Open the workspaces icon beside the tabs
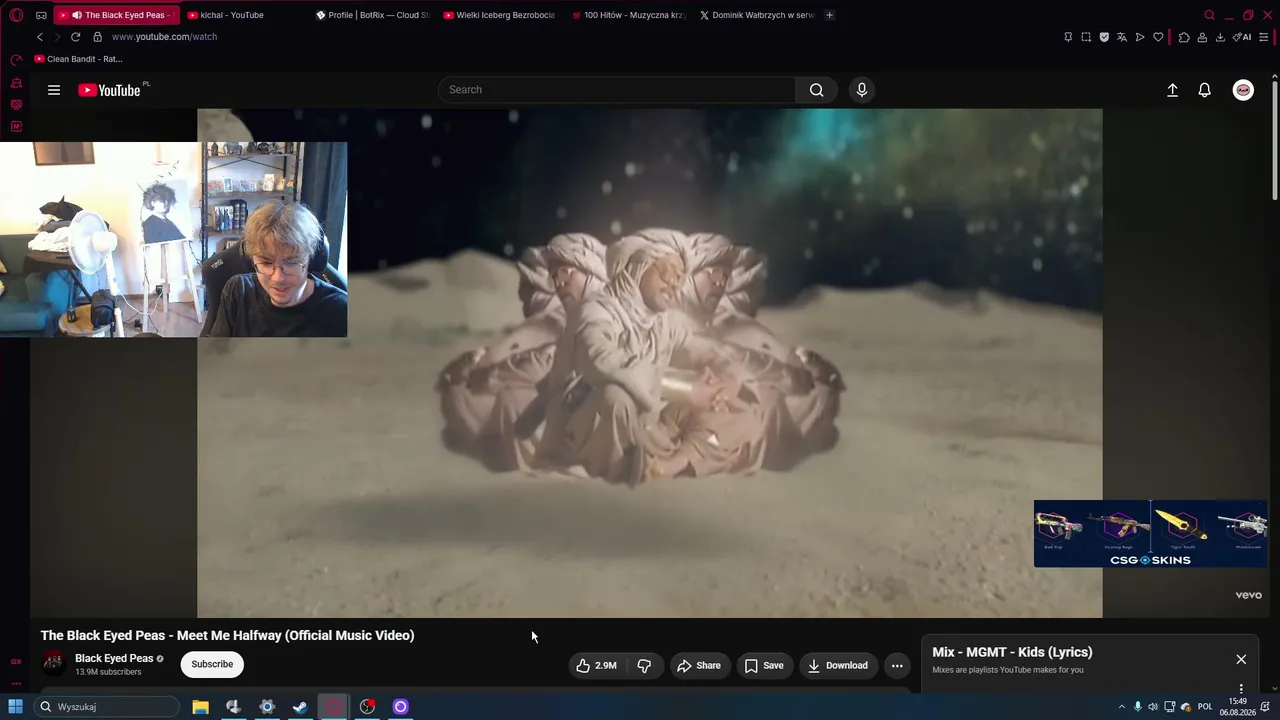1280x720 pixels. click(x=41, y=15)
